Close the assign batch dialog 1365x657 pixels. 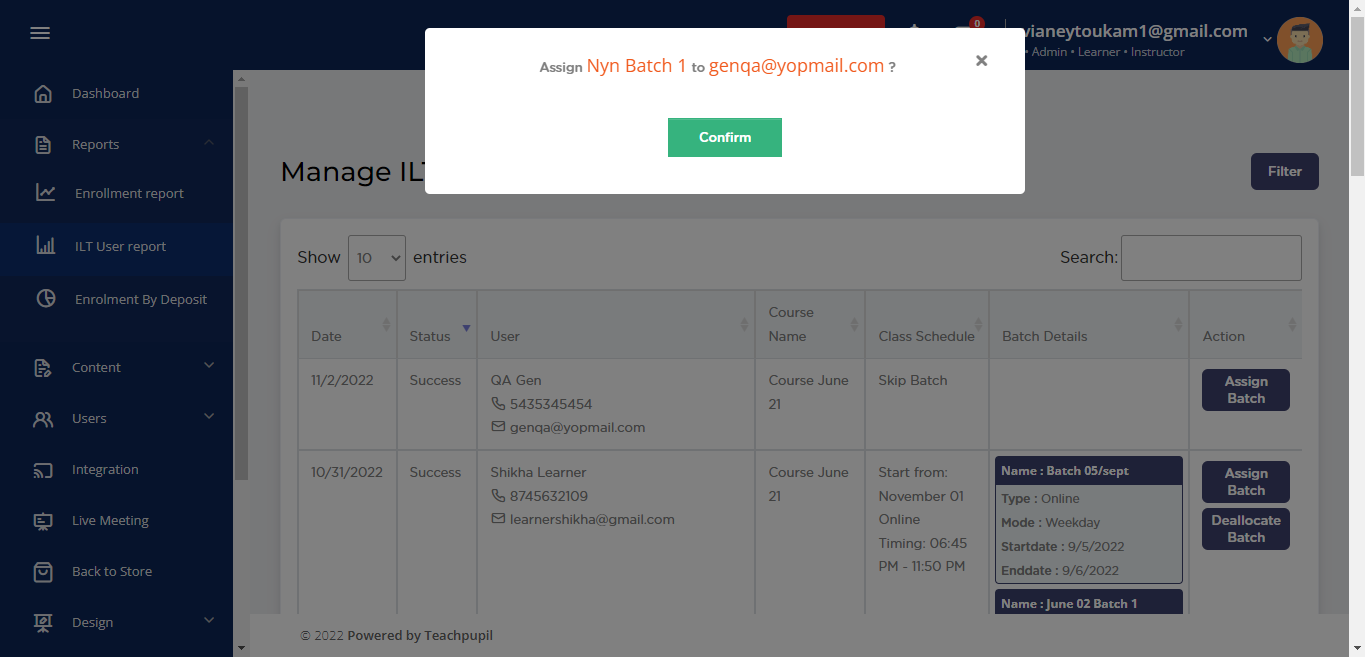tap(981, 61)
